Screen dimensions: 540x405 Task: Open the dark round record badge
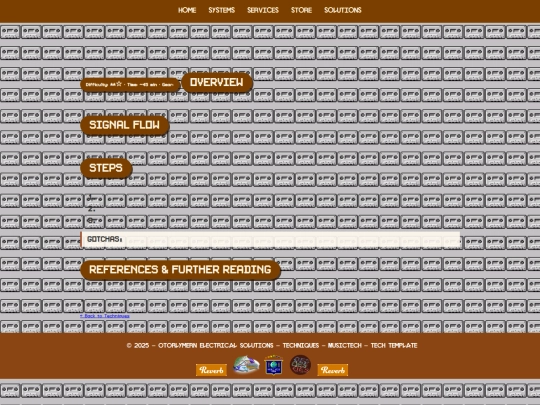[x=300, y=365]
